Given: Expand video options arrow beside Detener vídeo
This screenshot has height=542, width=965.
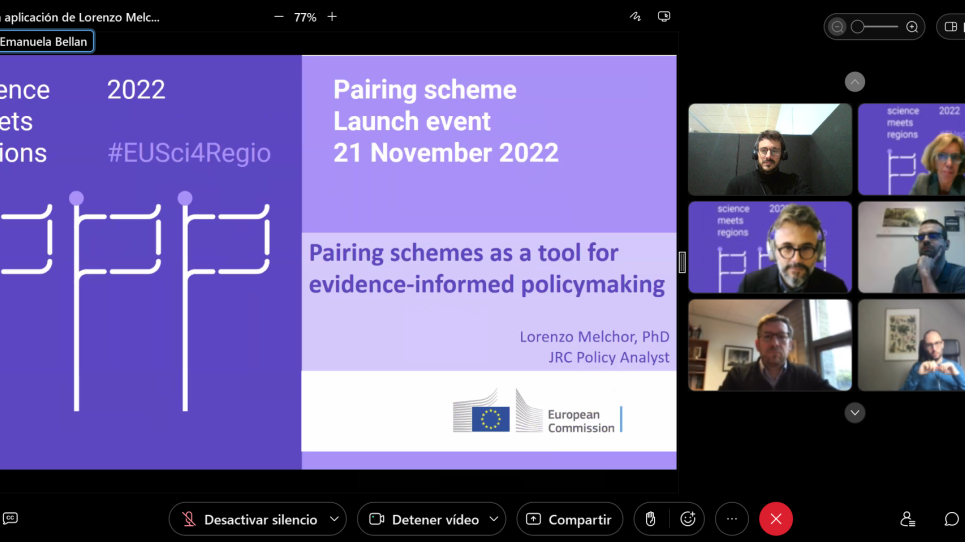Looking at the screenshot, I should 494,519.
